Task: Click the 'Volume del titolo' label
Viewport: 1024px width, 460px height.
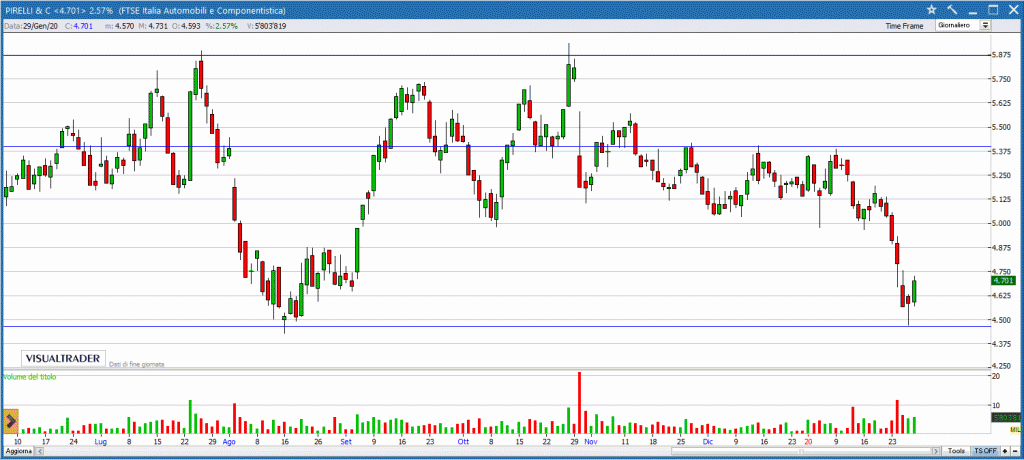Action: pos(30,377)
